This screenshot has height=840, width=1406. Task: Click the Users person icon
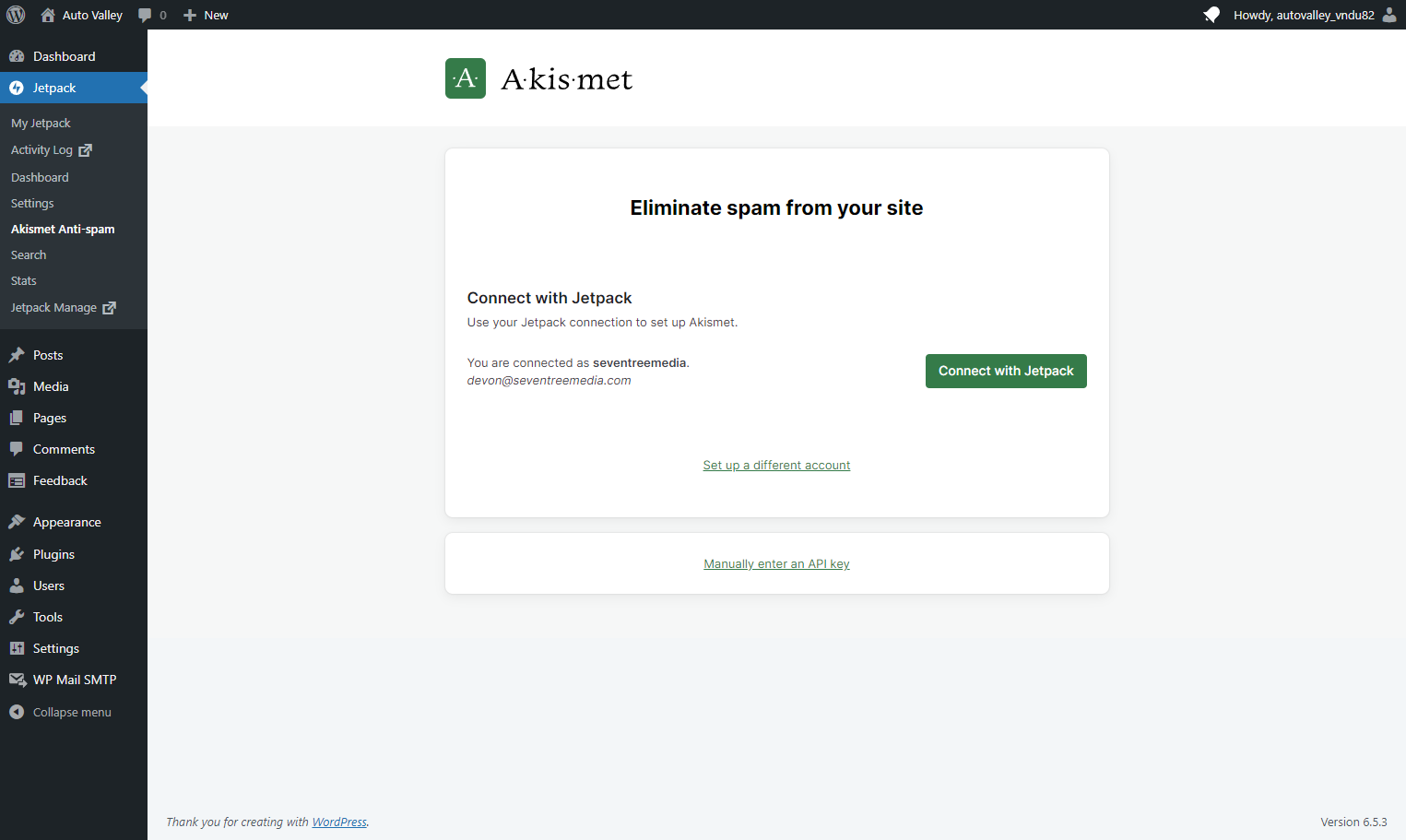tap(17, 586)
